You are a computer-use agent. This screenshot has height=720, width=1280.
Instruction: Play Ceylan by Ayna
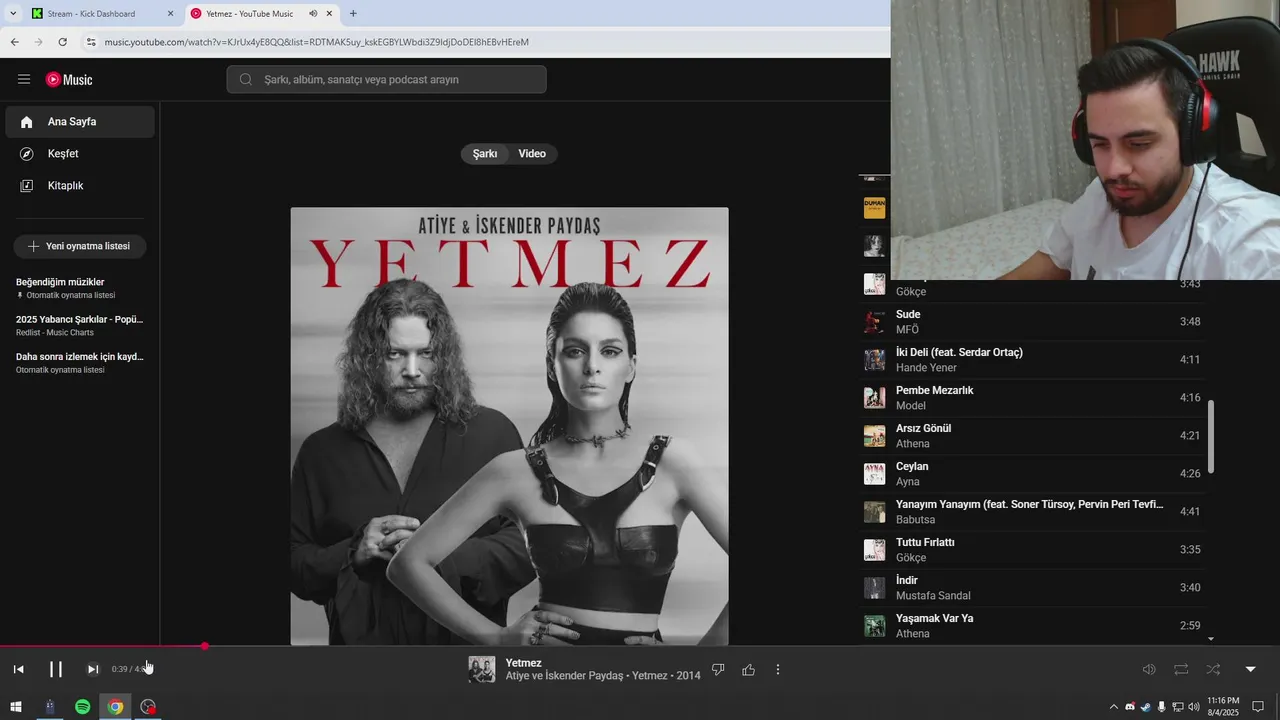coord(1032,474)
